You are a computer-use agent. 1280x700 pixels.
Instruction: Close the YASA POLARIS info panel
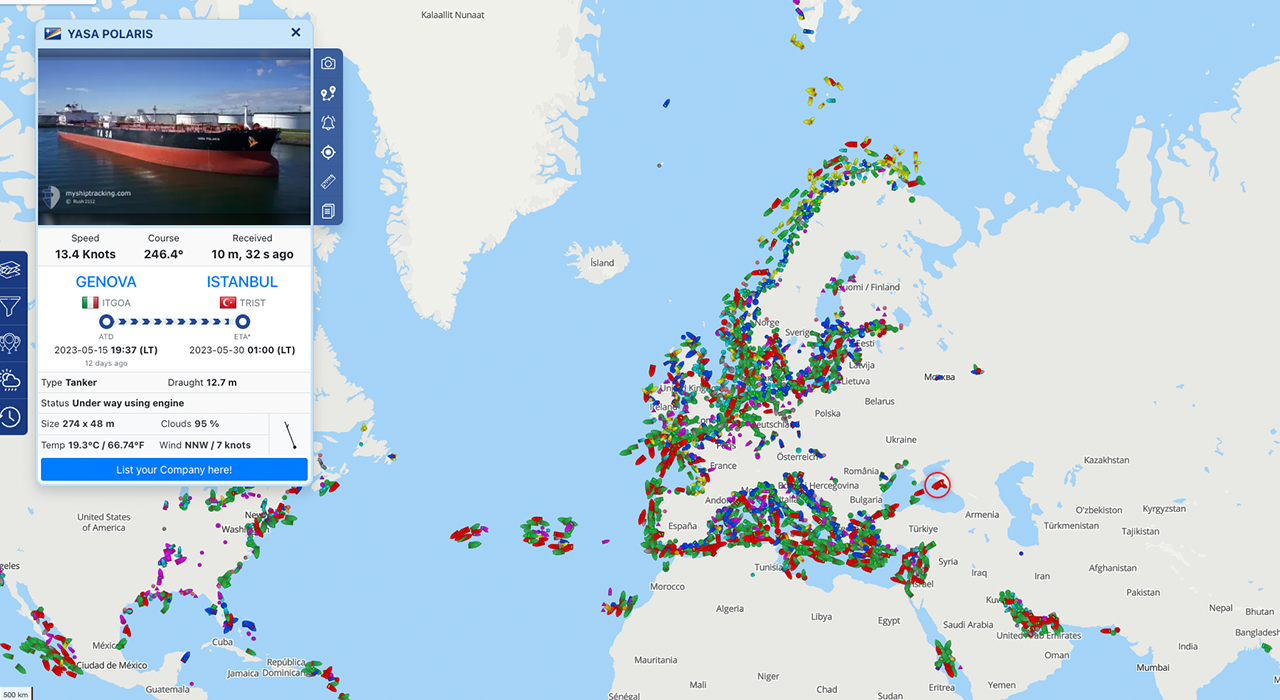[x=296, y=33]
